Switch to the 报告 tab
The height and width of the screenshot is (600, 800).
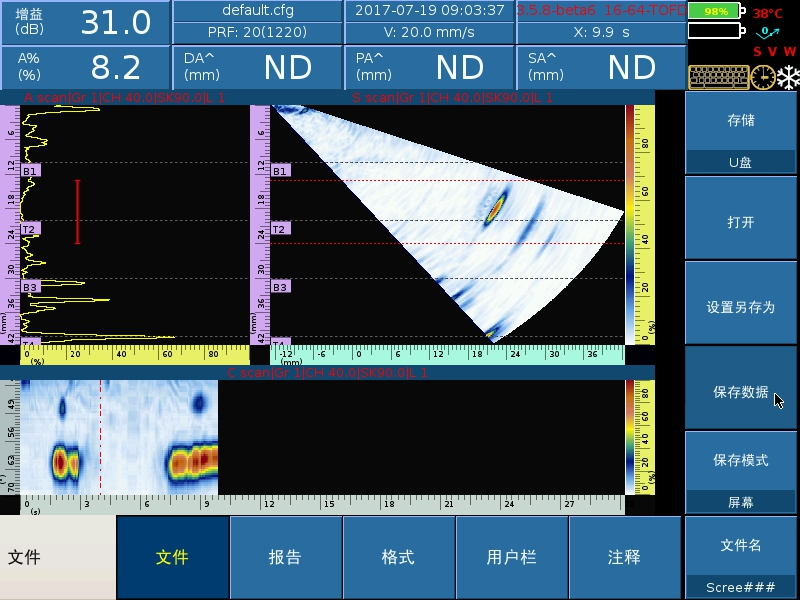(x=287, y=560)
